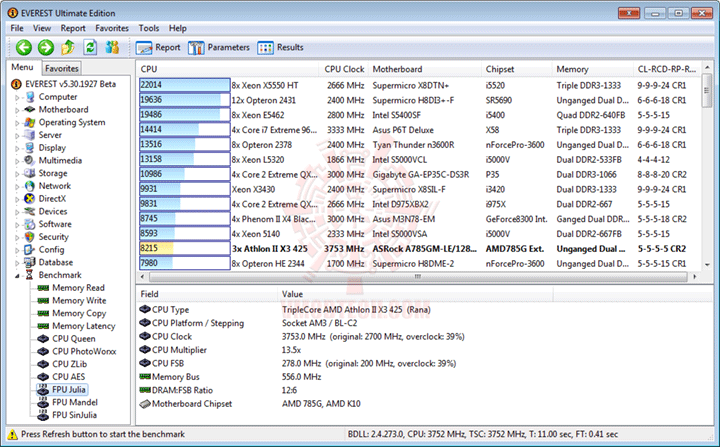Expand the Operating System node

coord(17,123)
